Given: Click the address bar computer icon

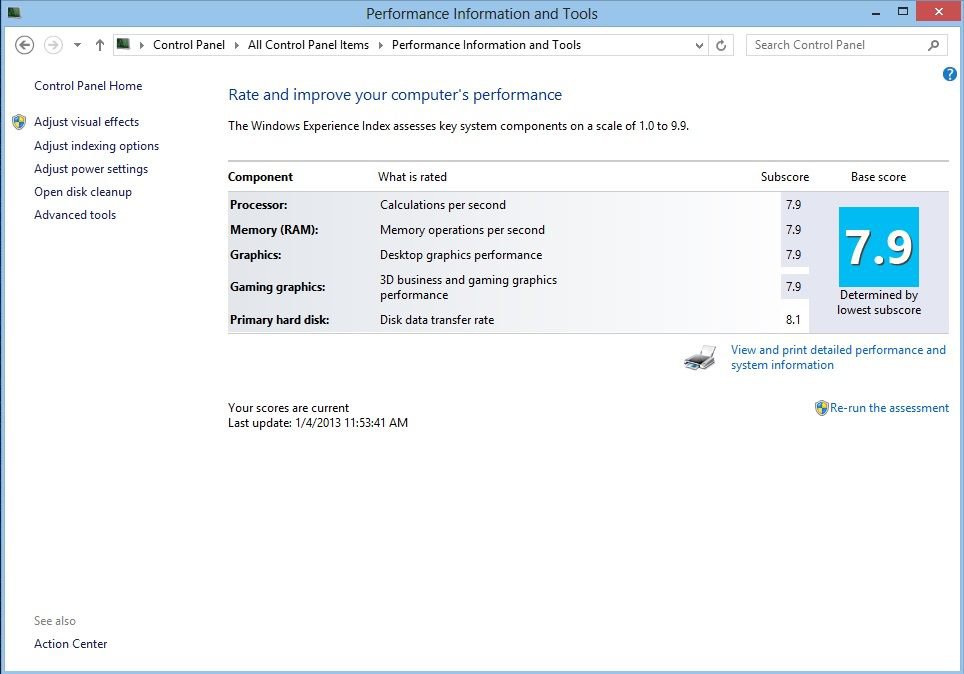Looking at the screenshot, I should tap(124, 44).
